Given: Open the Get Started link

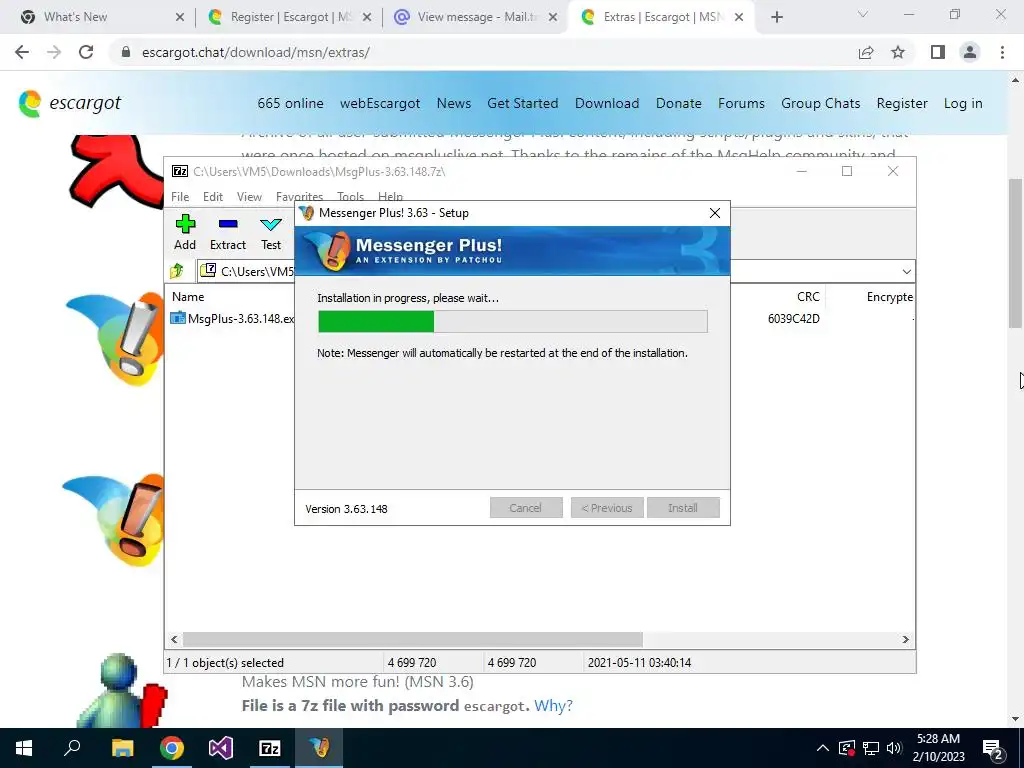Looking at the screenshot, I should coord(522,103).
